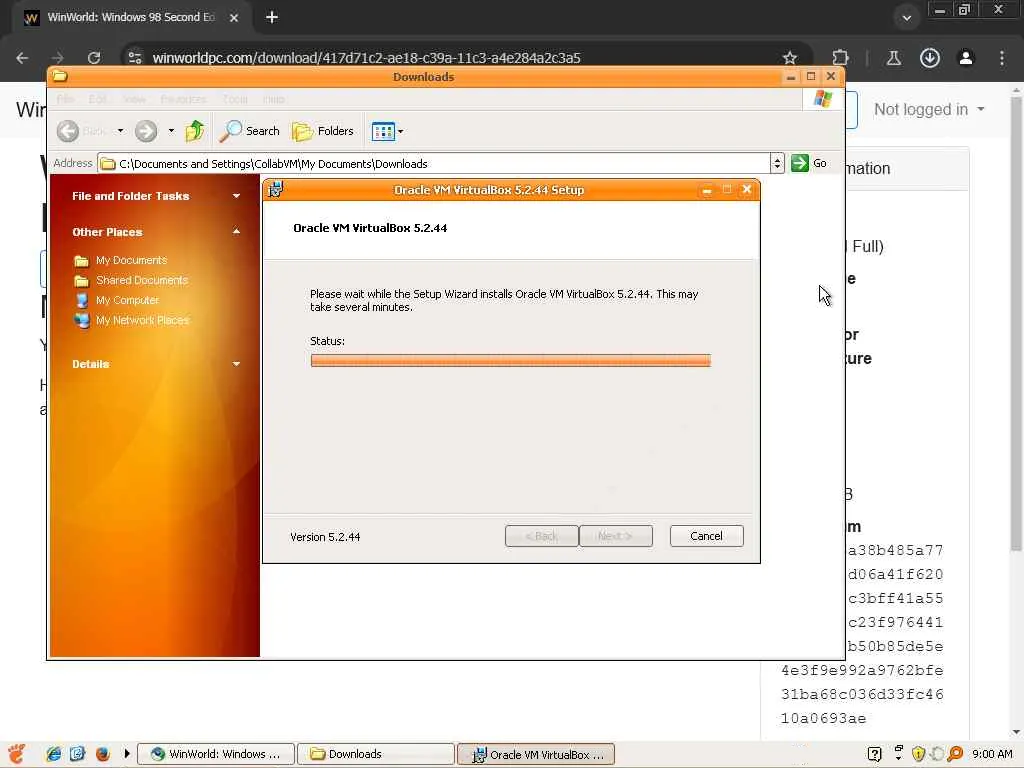
Task: Click the My Documents folder icon
Action: [82, 261]
